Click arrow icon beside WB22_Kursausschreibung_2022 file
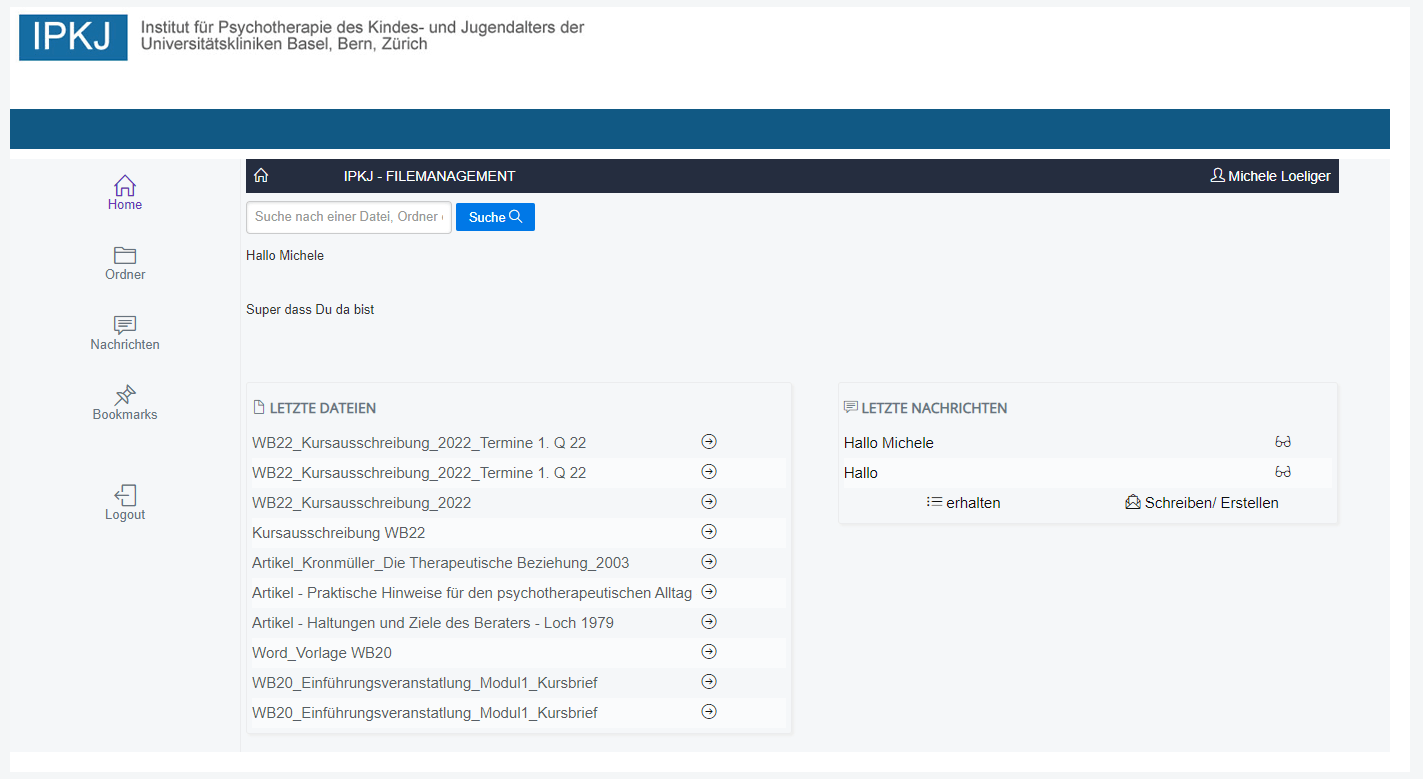The image size is (1423, 779). 709,502
